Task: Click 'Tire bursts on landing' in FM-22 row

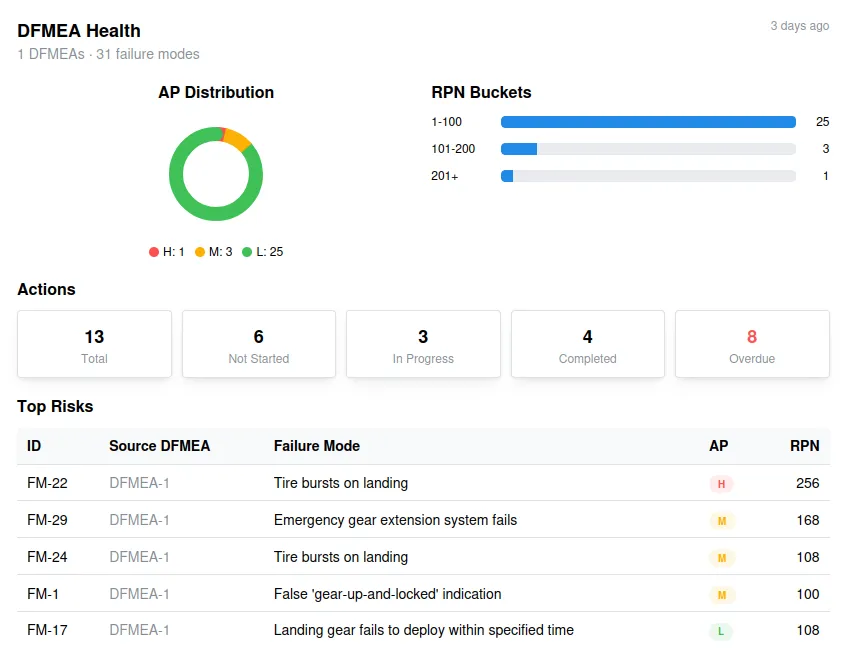Action: 341,483
